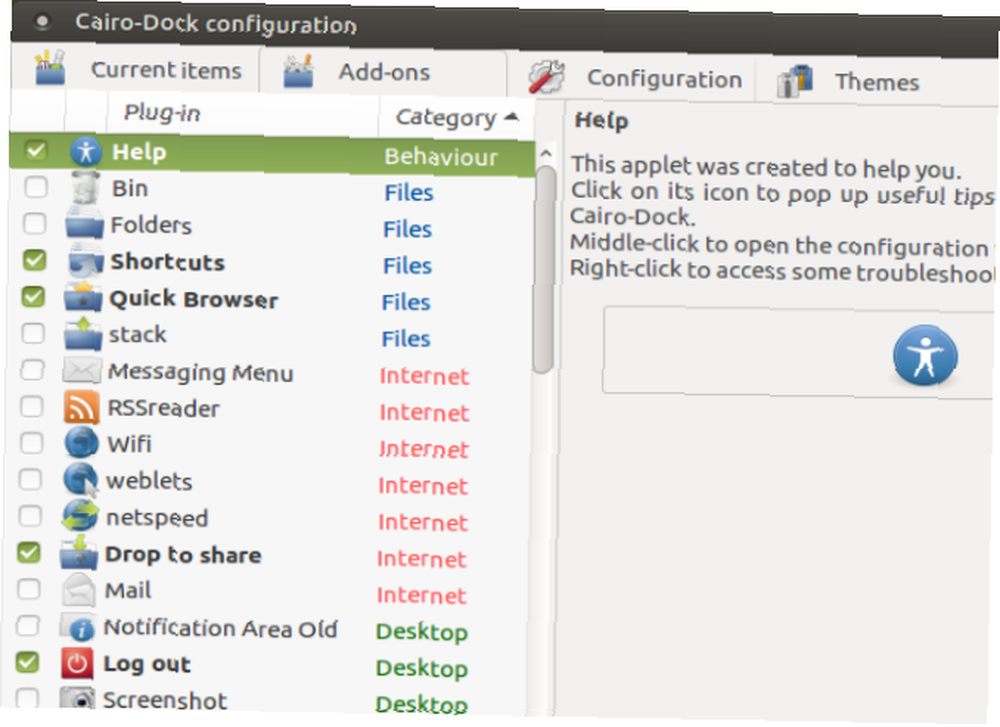1000x727 pixels.
Task: Tick the Mail plug-in checkbox
Action: point(28,588)
